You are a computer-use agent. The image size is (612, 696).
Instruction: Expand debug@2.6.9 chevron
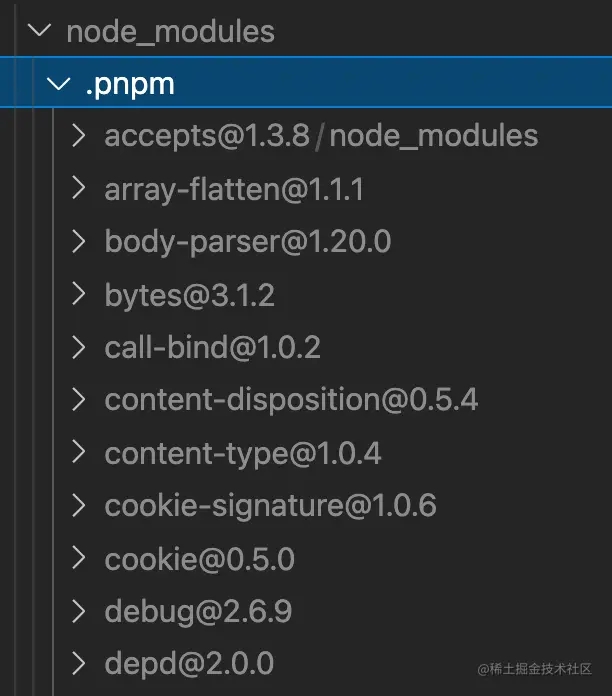79,611
